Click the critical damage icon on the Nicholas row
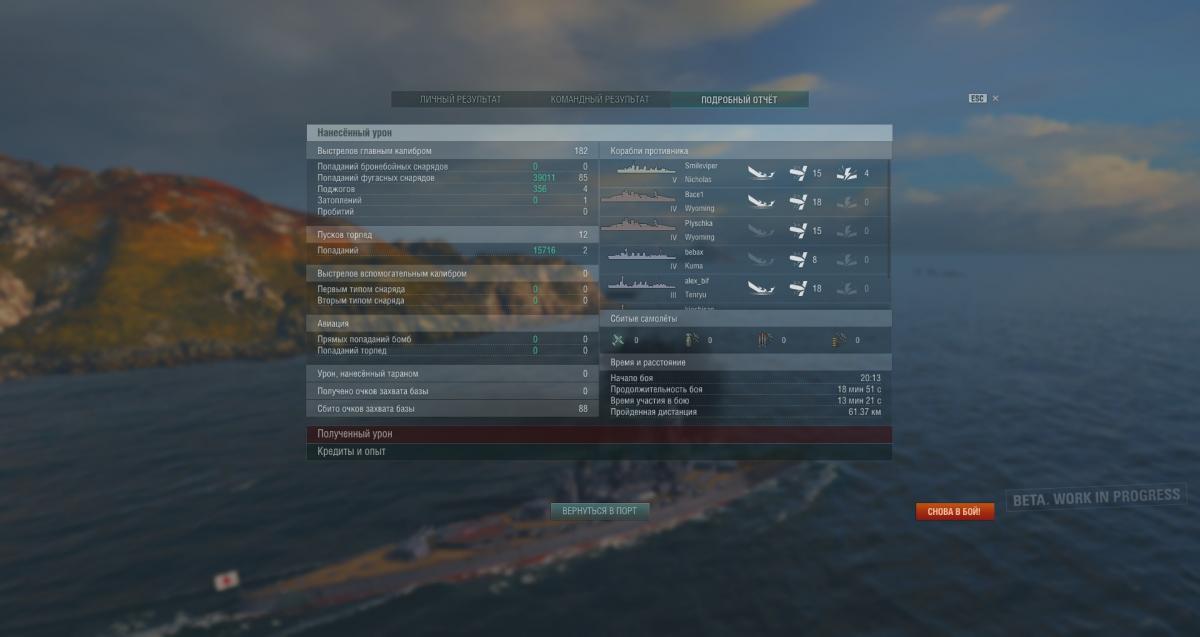This screenshot has height=637, width=1200. tap(846, 173)
